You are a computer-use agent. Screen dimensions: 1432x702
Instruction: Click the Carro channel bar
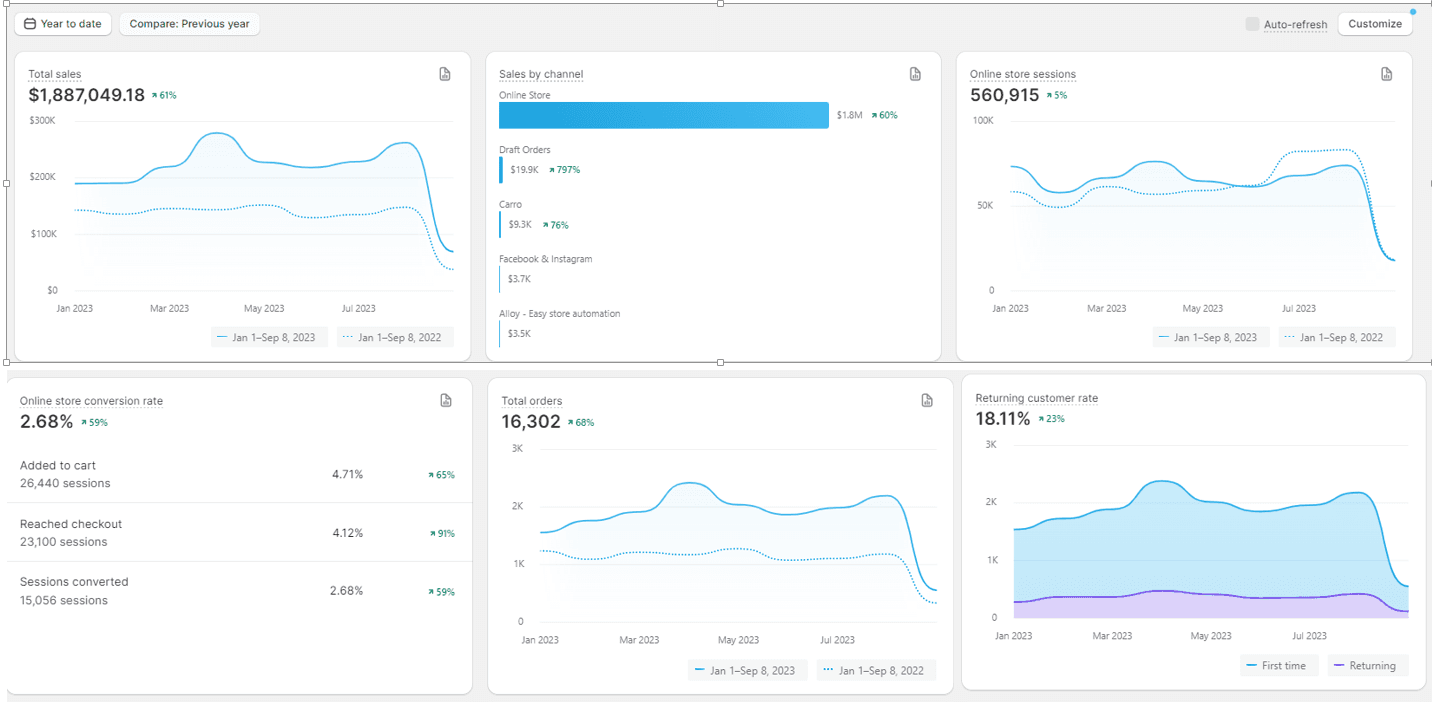(x=500, y=225)
